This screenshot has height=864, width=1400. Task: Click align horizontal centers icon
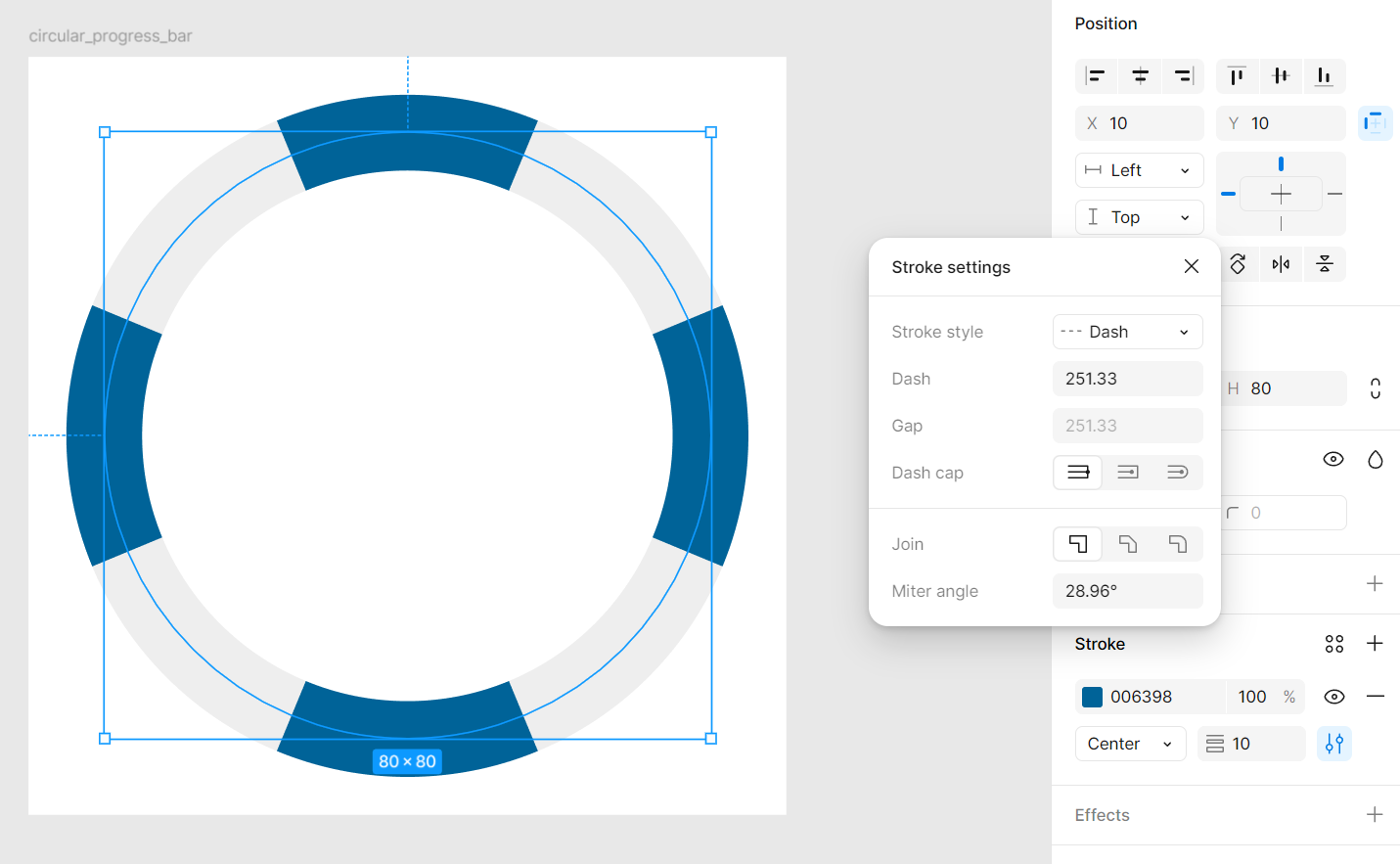coord(1140,76)
